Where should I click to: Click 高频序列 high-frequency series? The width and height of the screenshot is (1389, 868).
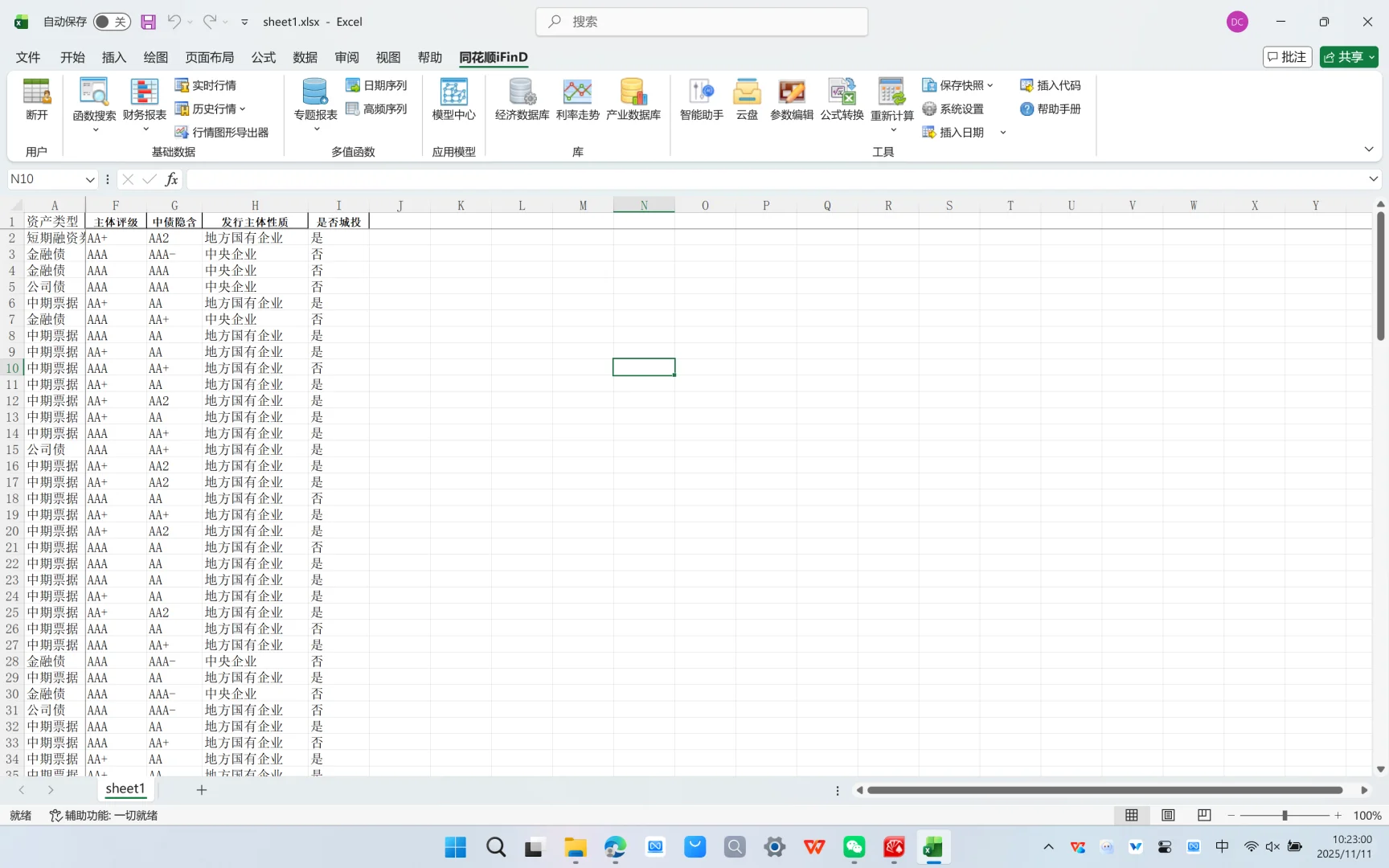pos(376,108)
